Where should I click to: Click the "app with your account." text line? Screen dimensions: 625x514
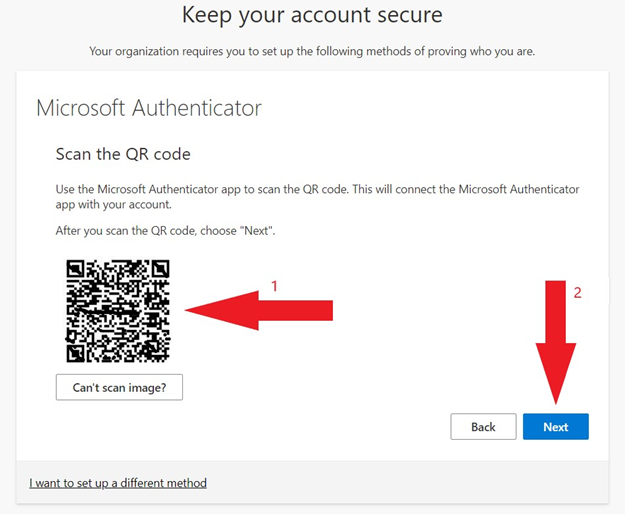pyautogui.click(x=114, y=205)
